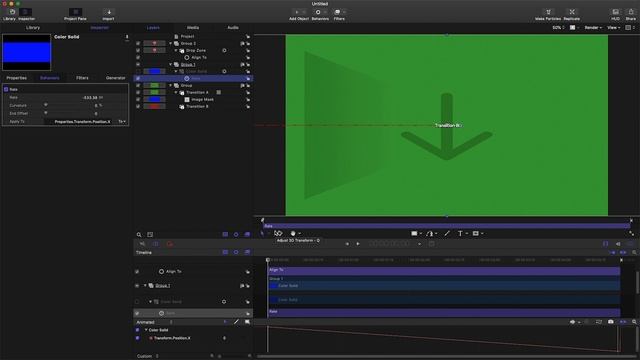Select the Rectangle Mask tool
Screen dimensions: 640x360
476,233
